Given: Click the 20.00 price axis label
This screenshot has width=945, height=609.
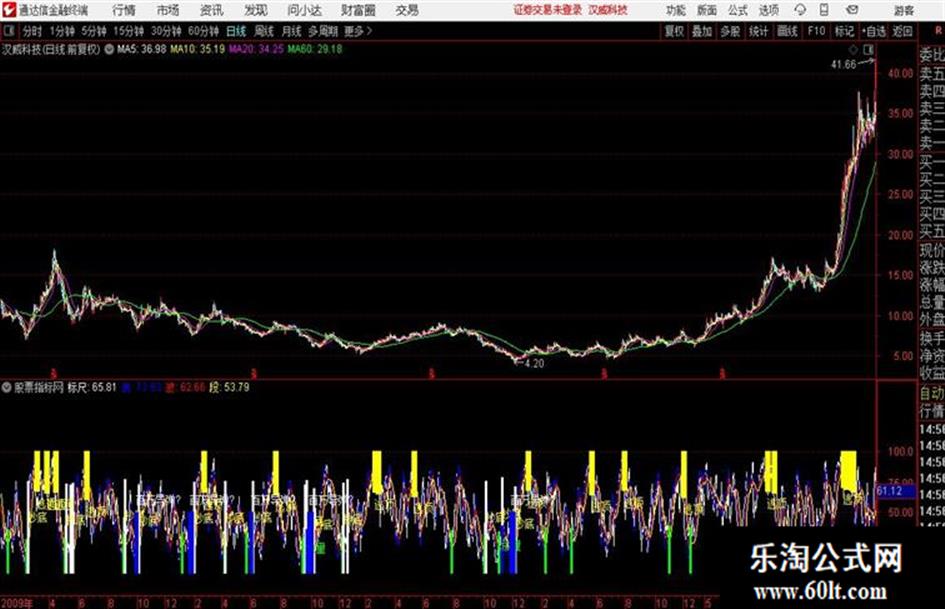Looking at the screenshot, I should [900, 235].
